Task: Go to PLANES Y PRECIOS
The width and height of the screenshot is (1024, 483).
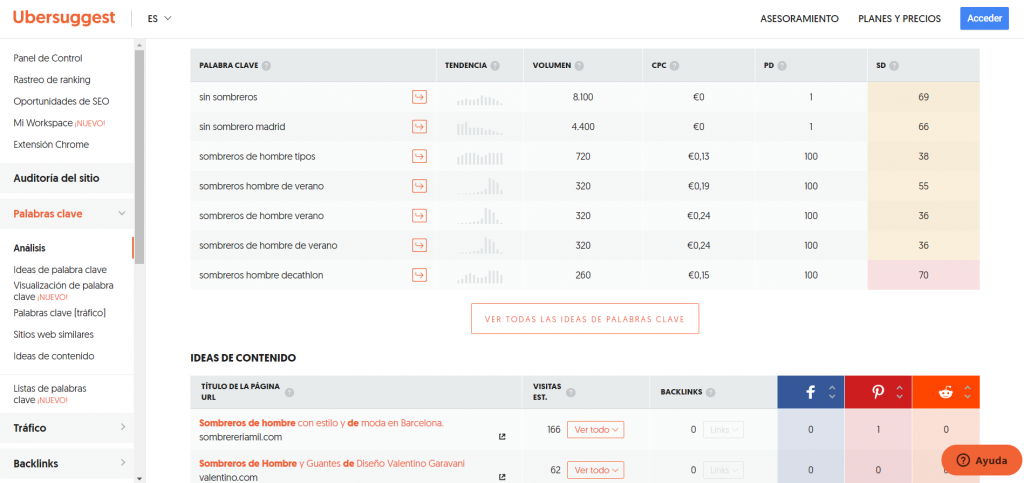Action: click(899, 19)
